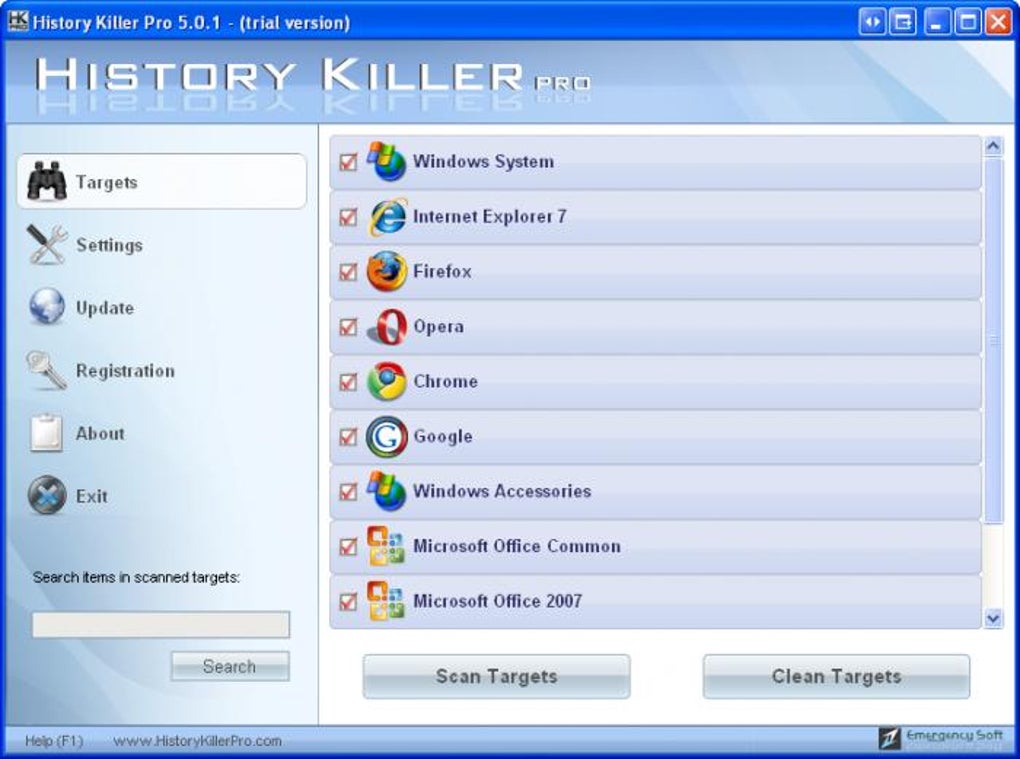Click the Update globe icon

click(47, 307)
